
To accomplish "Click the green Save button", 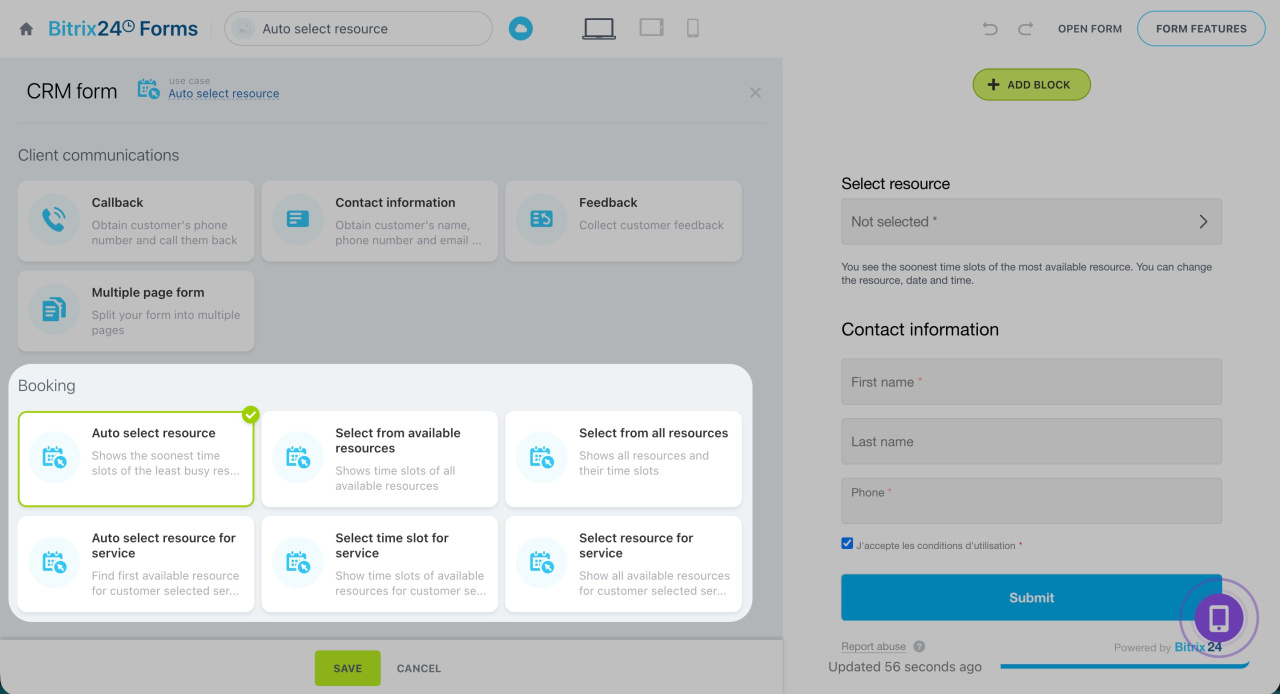I will (347, 668).
